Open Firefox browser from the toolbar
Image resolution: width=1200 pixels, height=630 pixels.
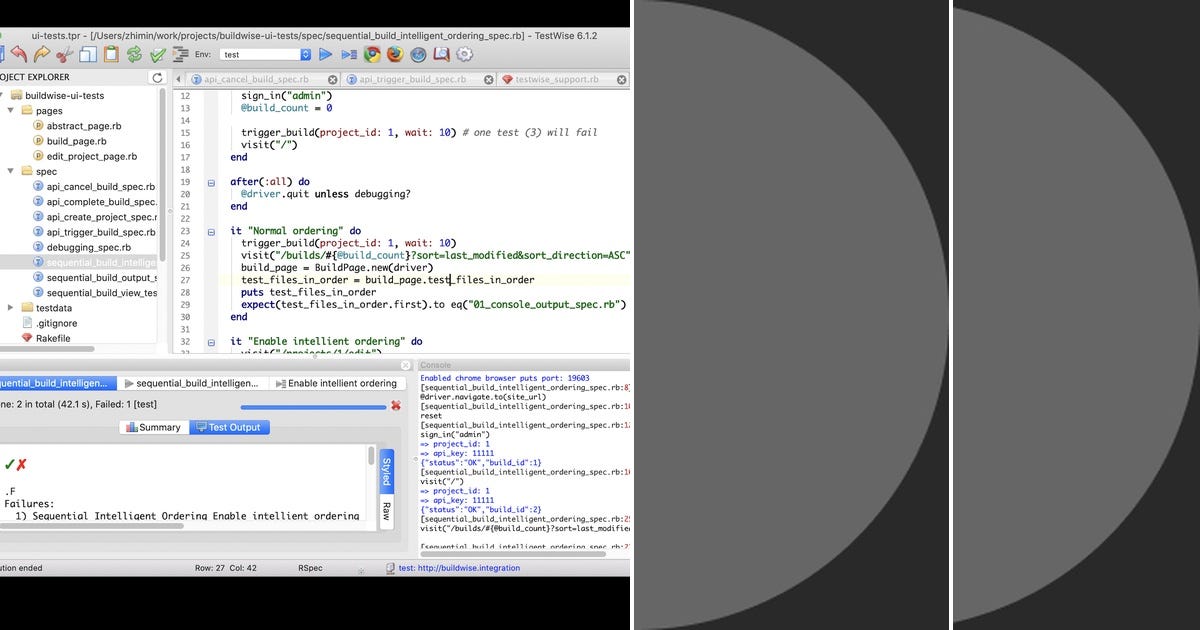[394, 55]
